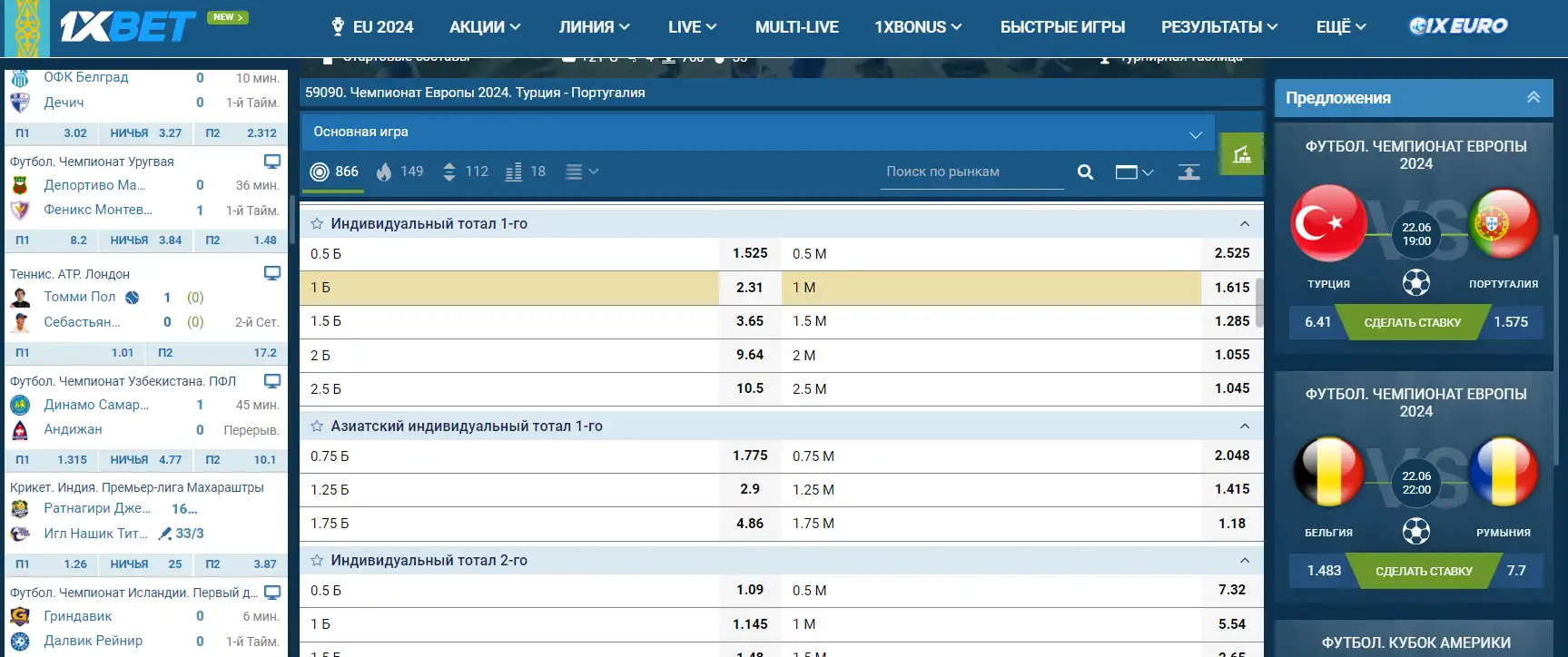Screen dimensions: 1568x657
Task: Favorite Азиатский индивидуальный тотал 1-го star
Action: pos(317,426)
